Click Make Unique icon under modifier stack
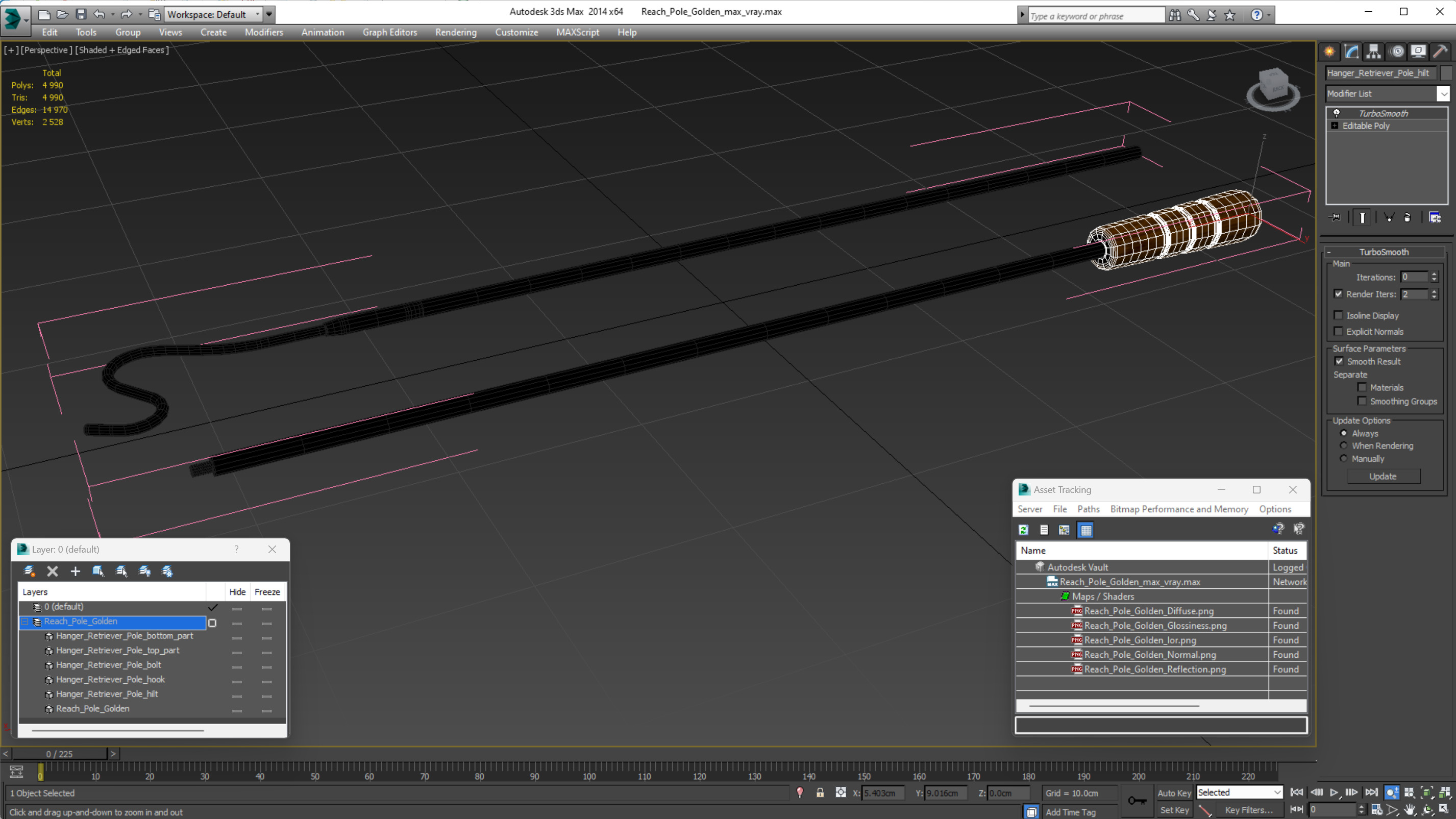Screen dimensions: 1456x819 coord(1389,217)
